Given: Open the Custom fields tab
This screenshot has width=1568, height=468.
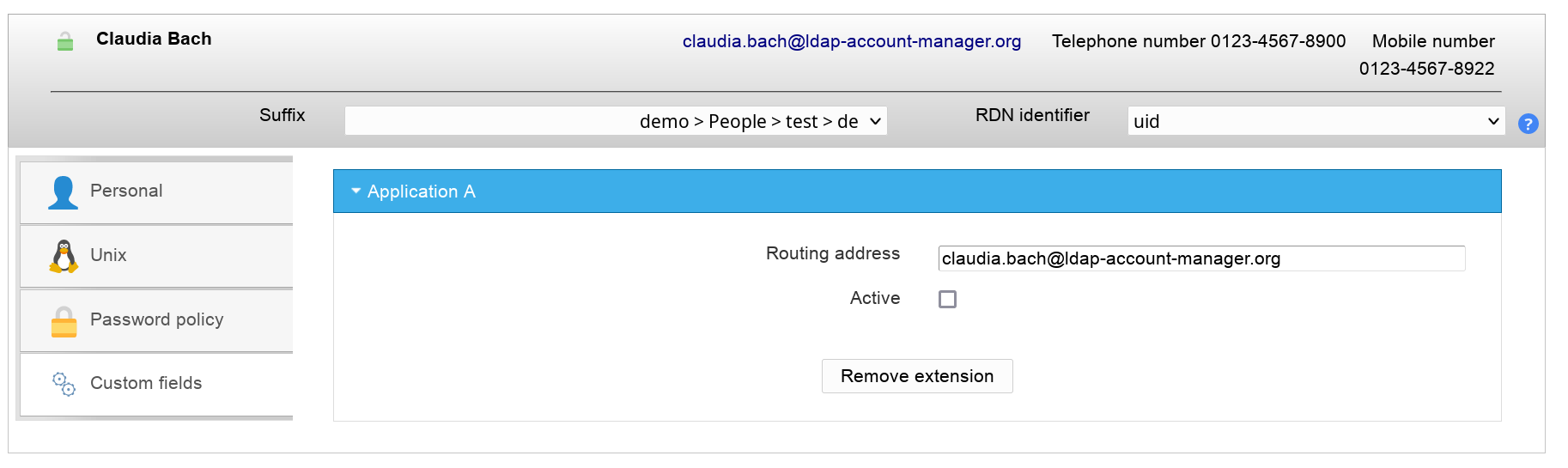Looking at the screenshot, I should pos(146,384).
